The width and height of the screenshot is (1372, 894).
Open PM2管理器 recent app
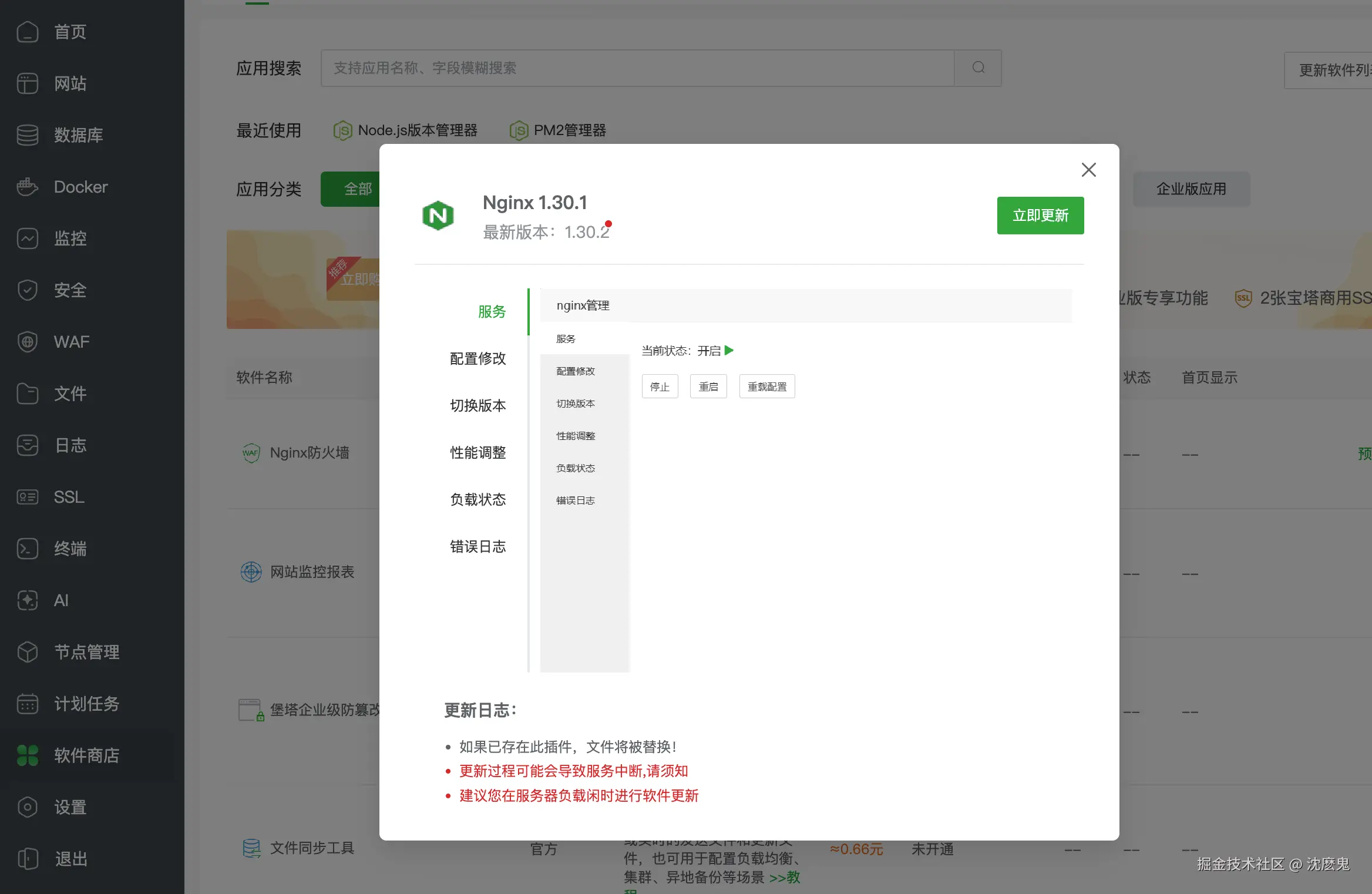(x=570, y=130)
